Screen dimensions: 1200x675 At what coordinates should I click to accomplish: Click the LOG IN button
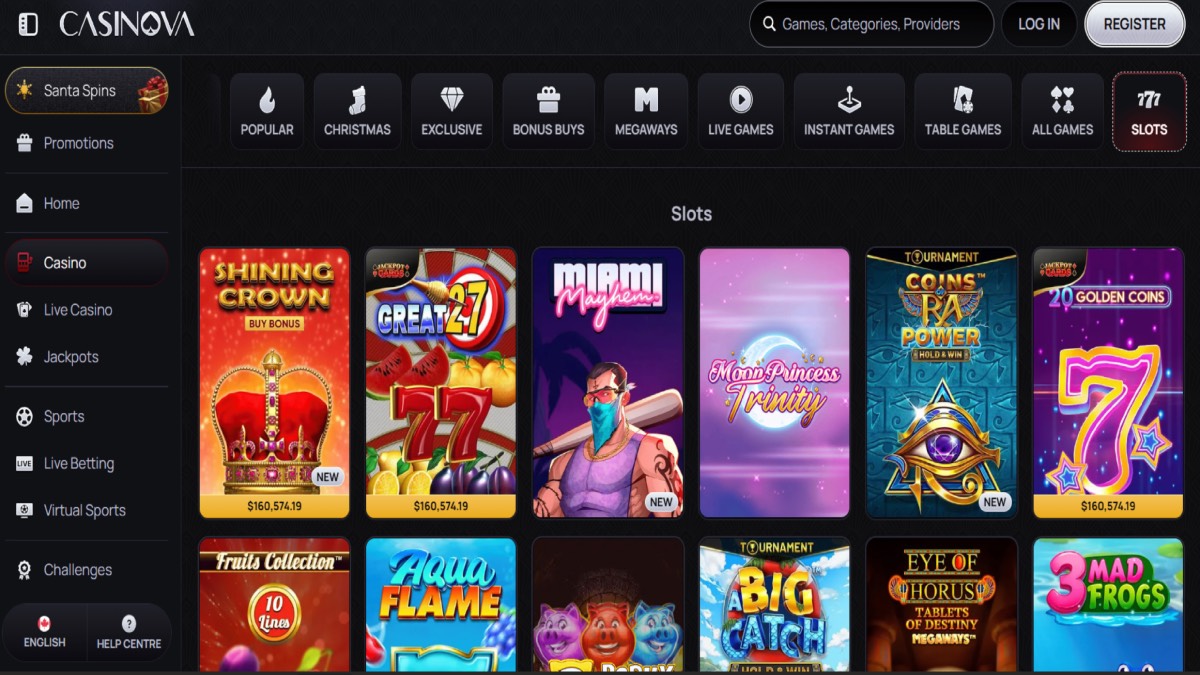click(x=1038, y=24)
